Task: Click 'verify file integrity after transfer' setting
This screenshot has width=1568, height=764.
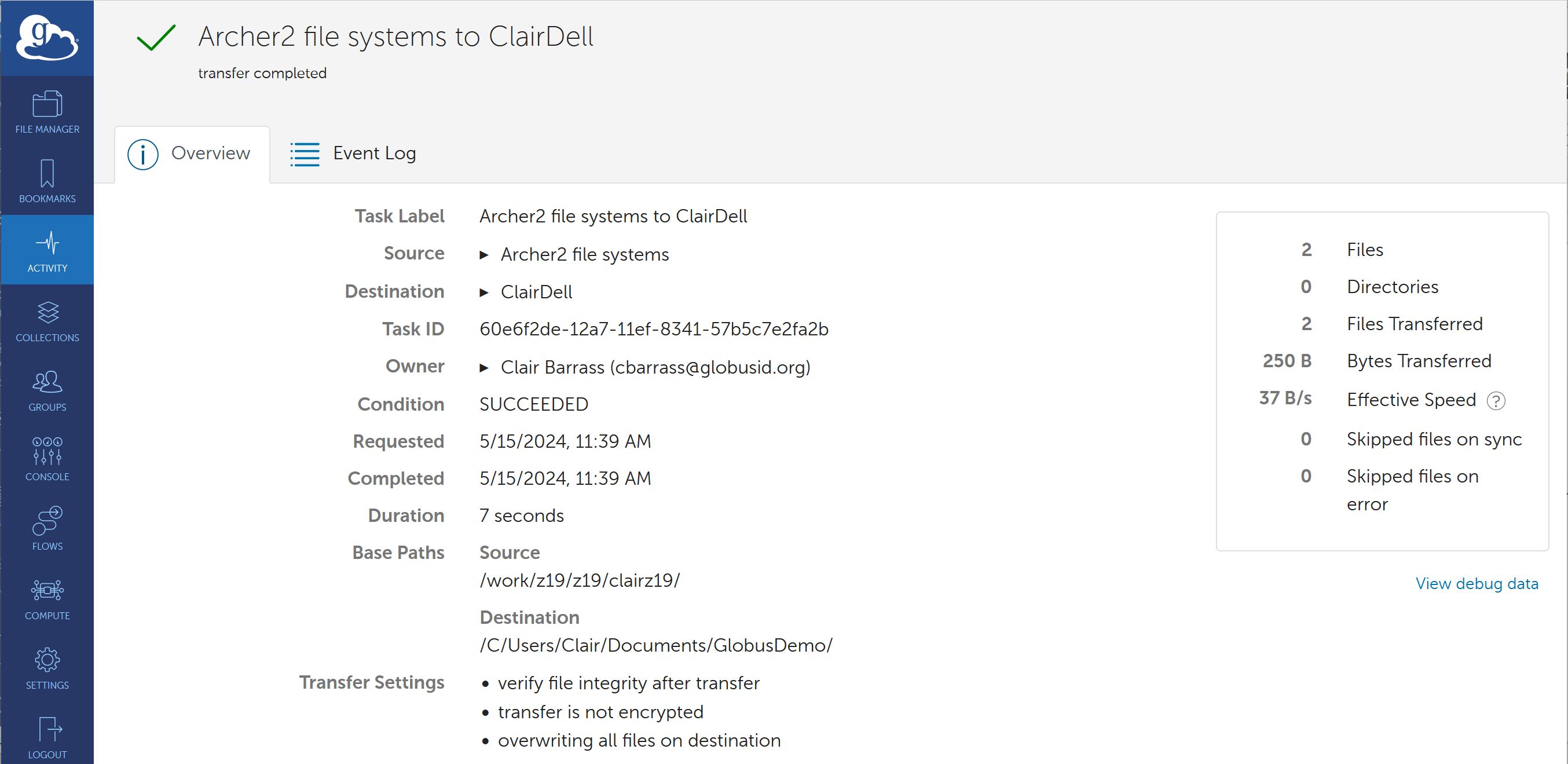Action: [629, 683]
